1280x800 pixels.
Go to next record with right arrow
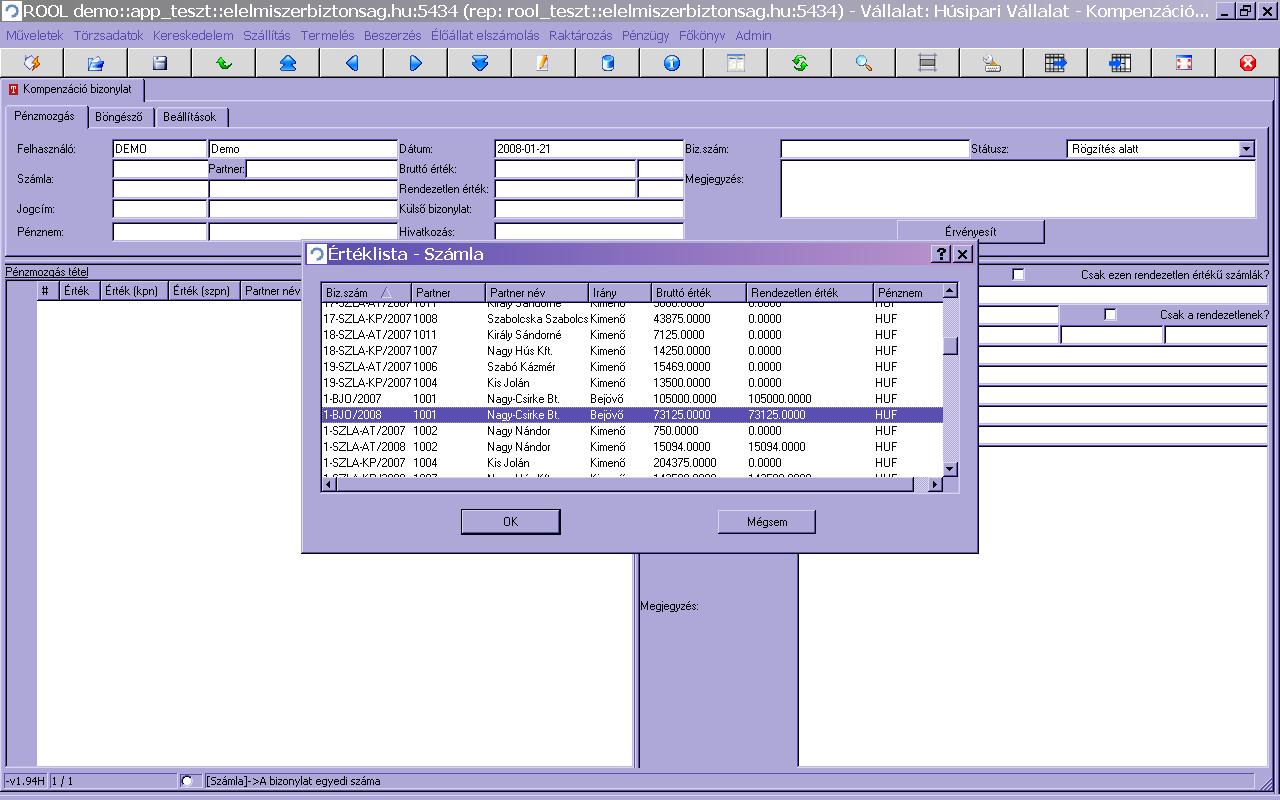[x=416, y=63]
